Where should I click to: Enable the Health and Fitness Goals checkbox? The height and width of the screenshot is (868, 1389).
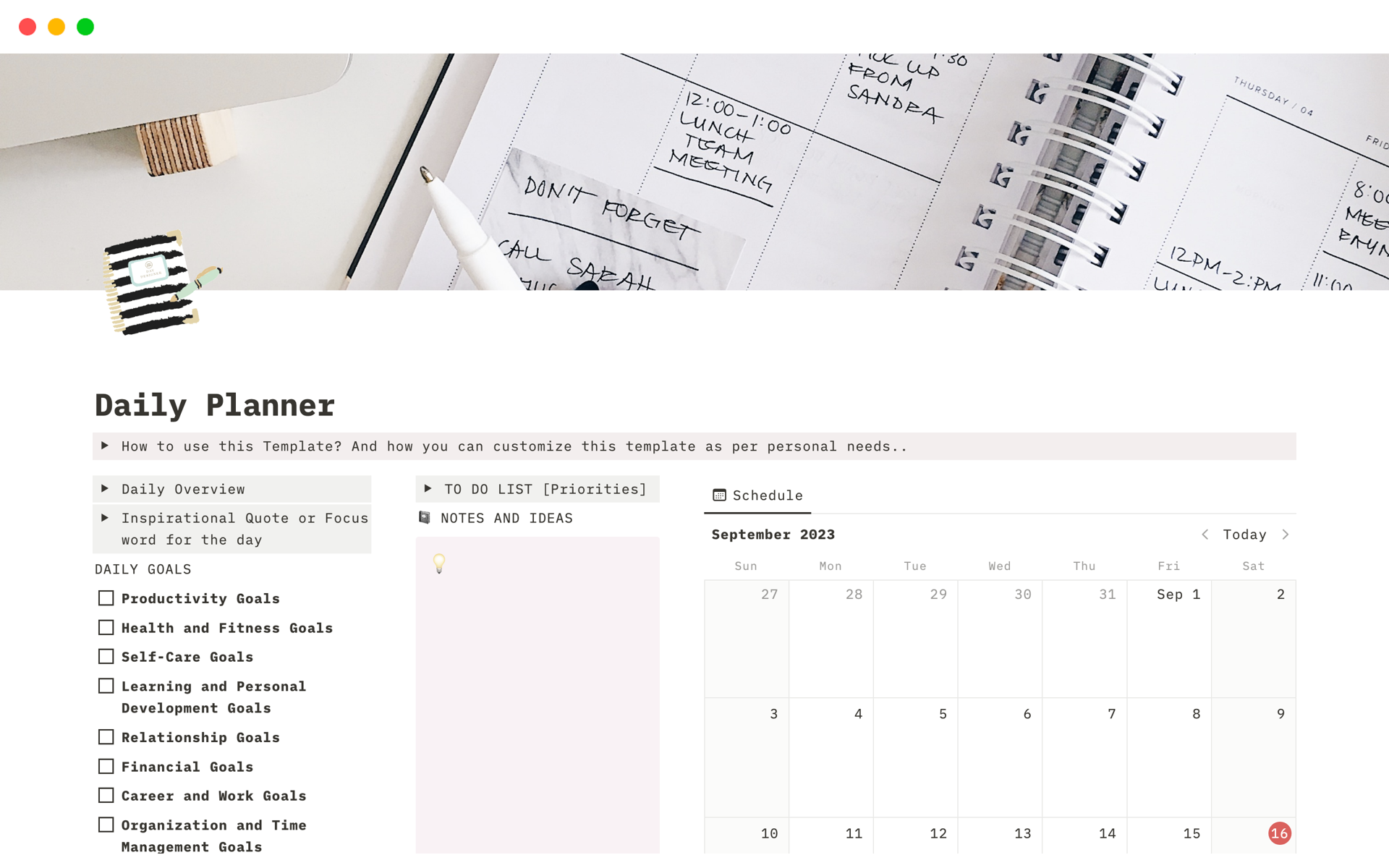coord(106,627)
